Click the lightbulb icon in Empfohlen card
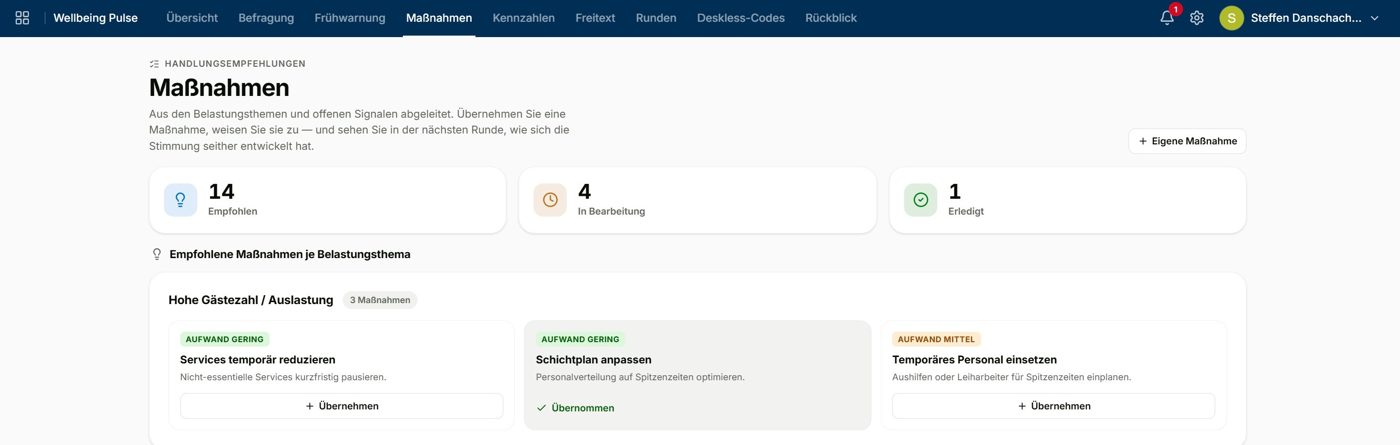 point(181,200)
